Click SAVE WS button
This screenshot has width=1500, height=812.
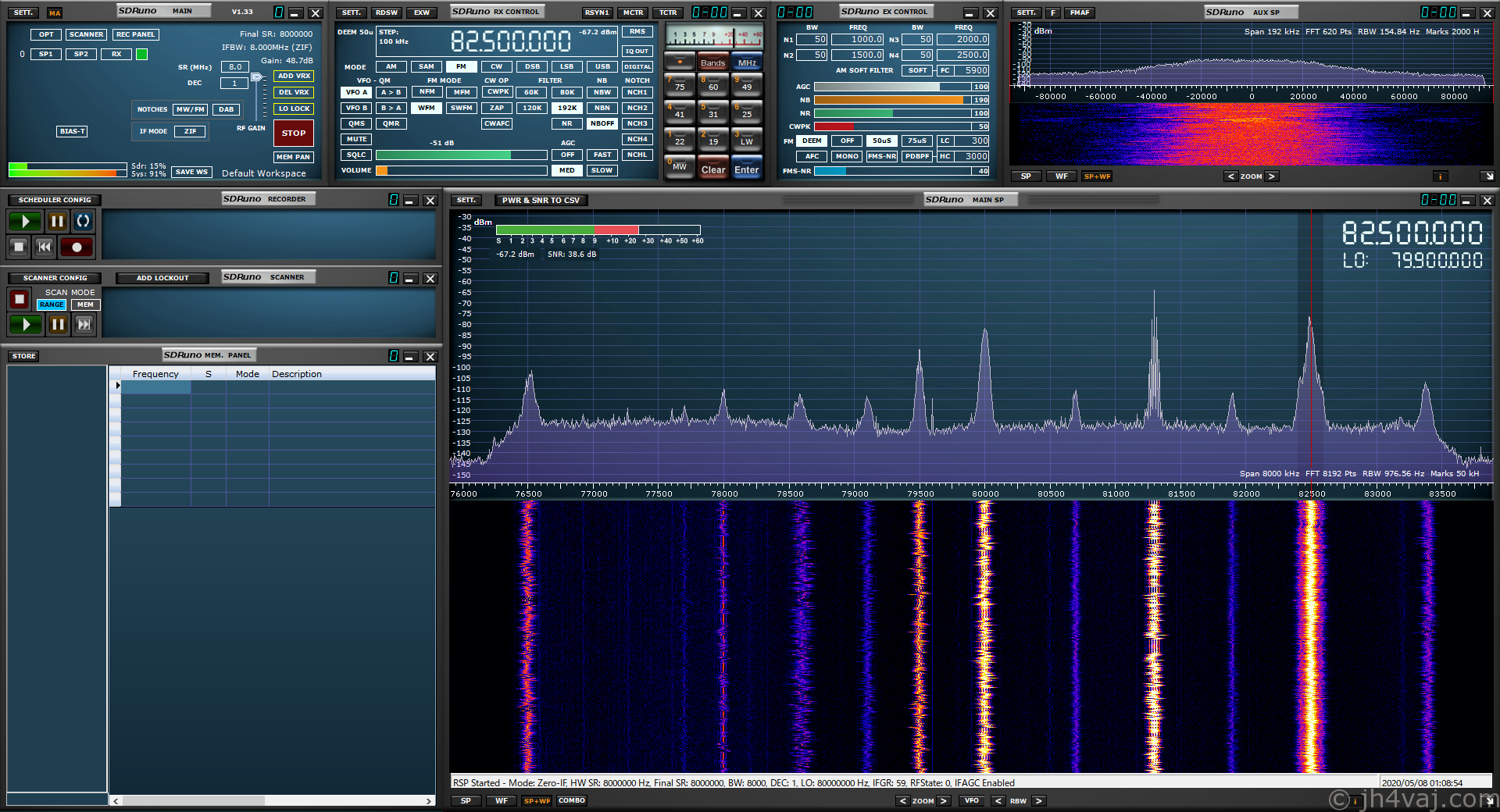point(191,172)
